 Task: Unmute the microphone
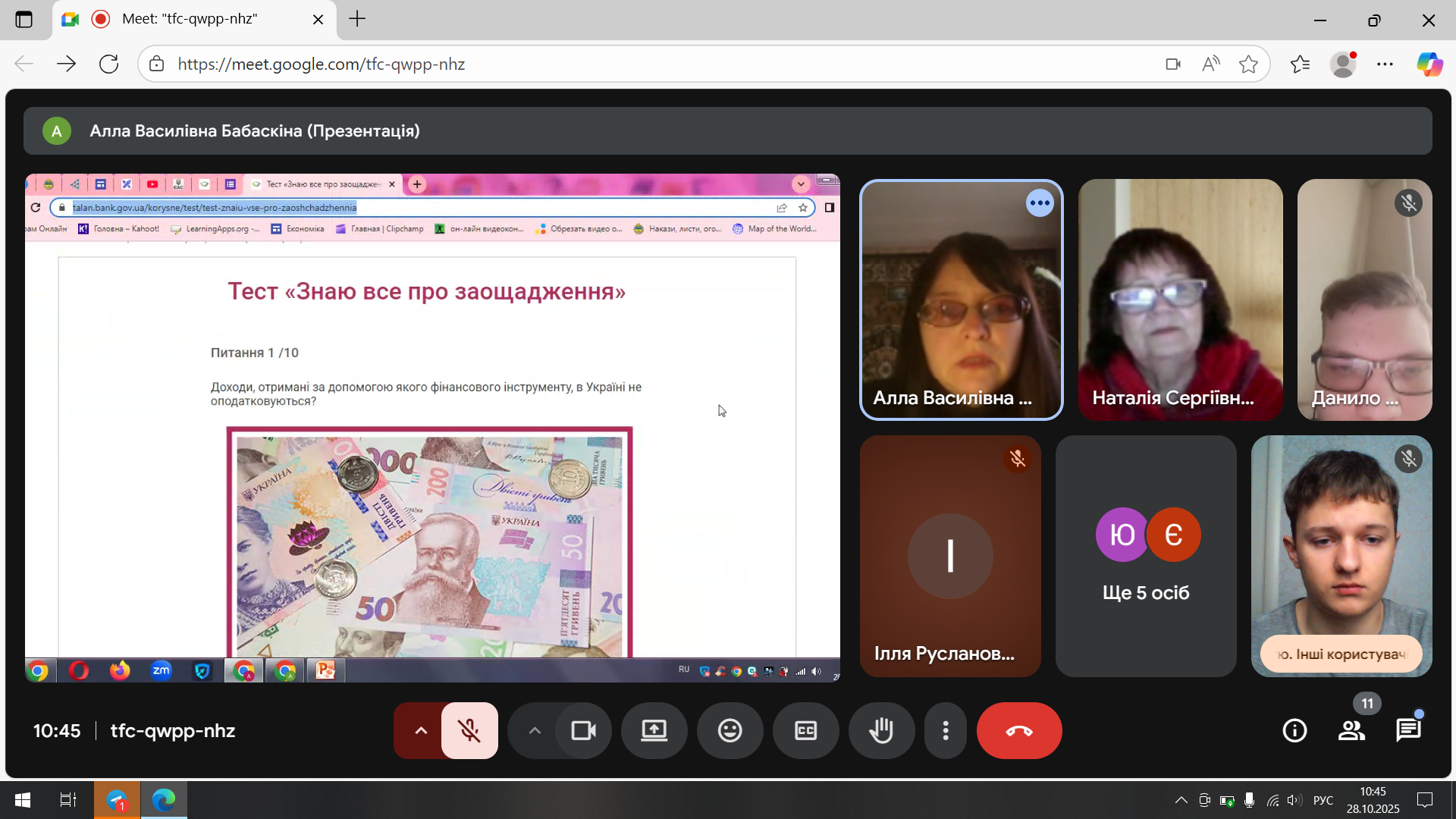click(x=469, y=730)
